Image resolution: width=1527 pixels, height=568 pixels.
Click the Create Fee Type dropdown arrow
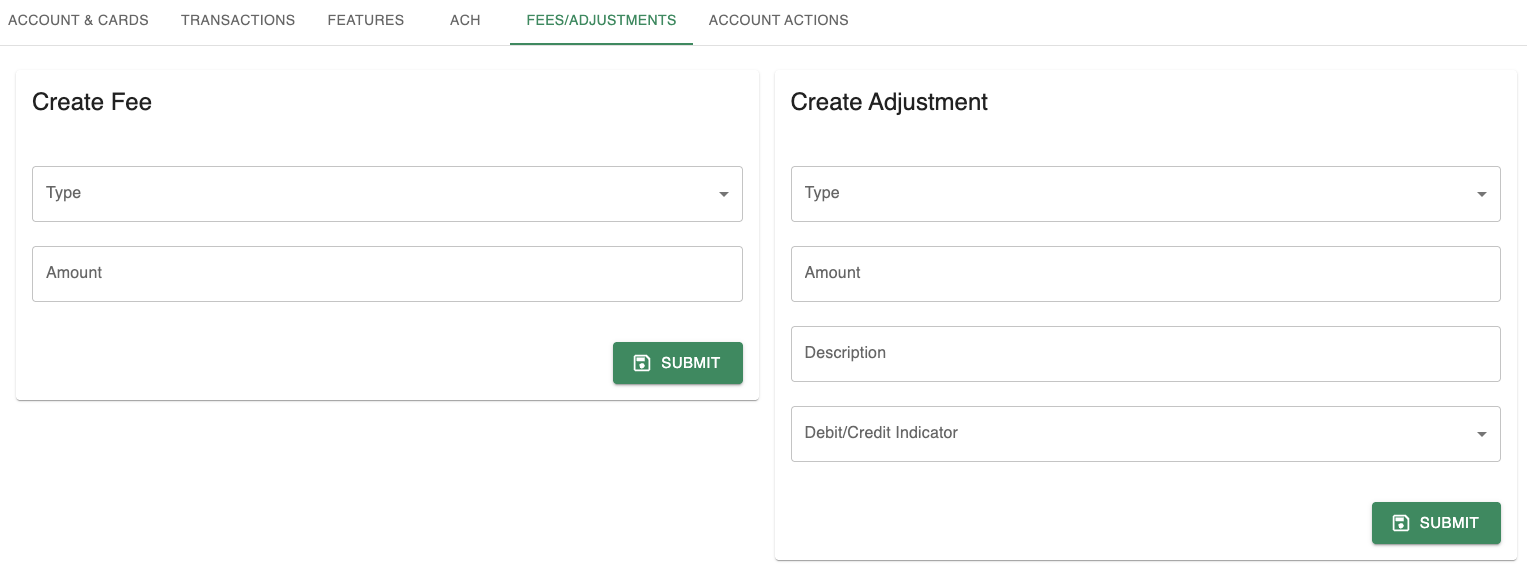(724, 194)
